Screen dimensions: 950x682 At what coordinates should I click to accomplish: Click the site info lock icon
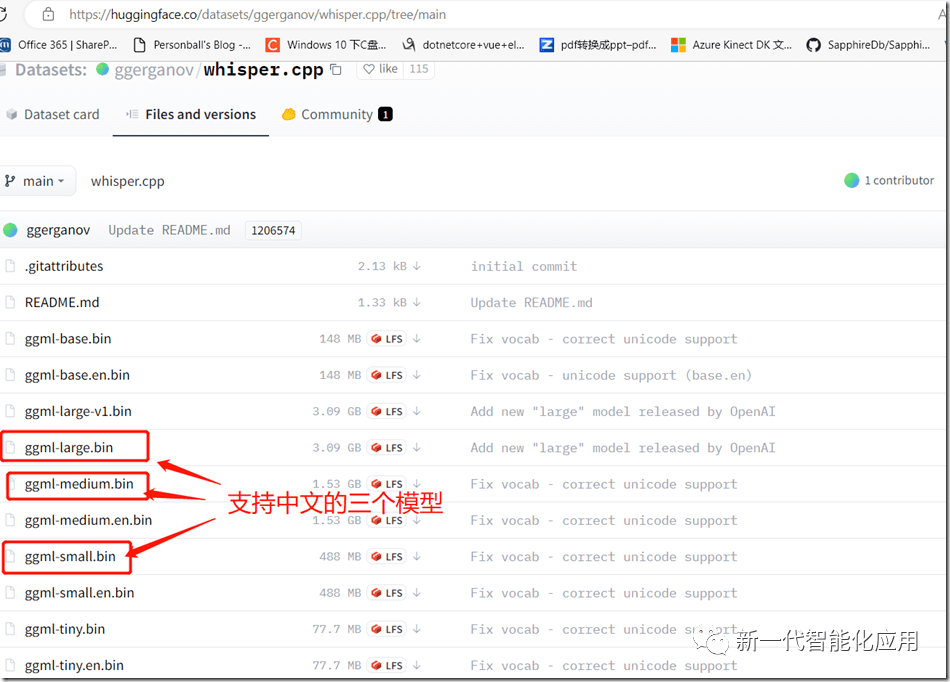(47, 15)
